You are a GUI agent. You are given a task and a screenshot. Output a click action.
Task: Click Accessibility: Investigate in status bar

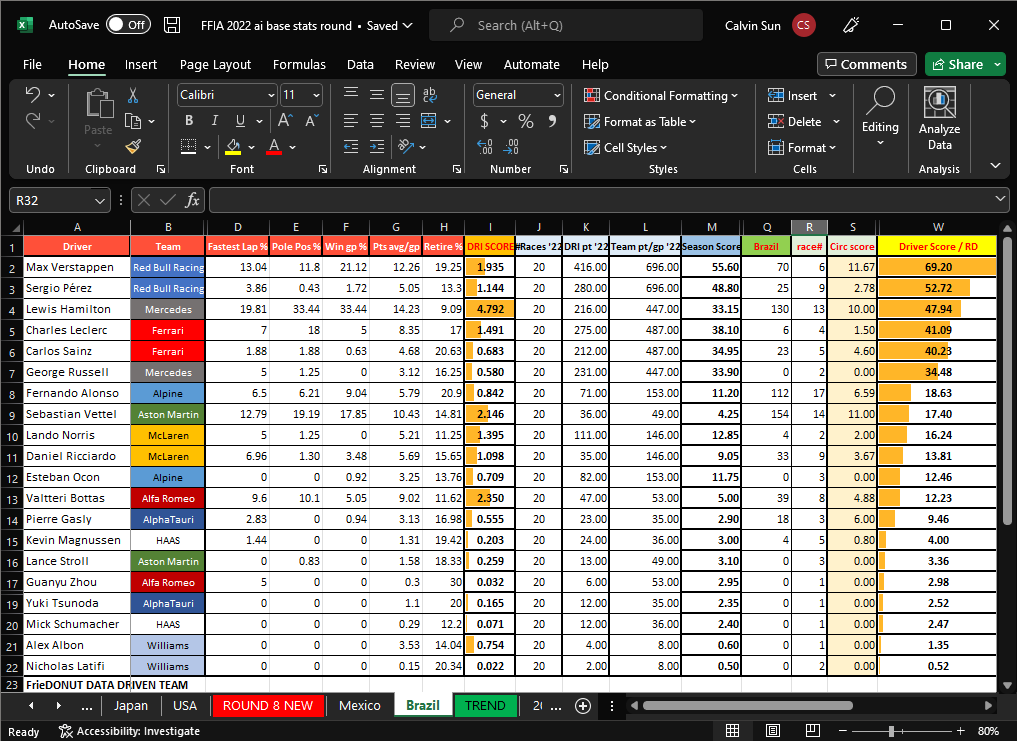pyautogui.click(x=129, y=731)
